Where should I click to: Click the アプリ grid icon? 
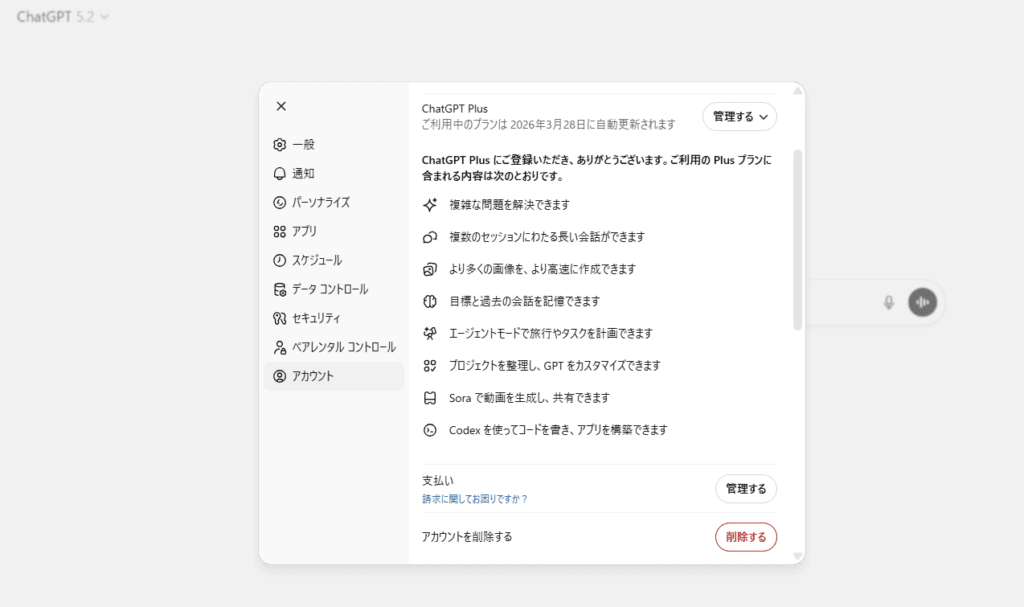click(x=280, y=232)
